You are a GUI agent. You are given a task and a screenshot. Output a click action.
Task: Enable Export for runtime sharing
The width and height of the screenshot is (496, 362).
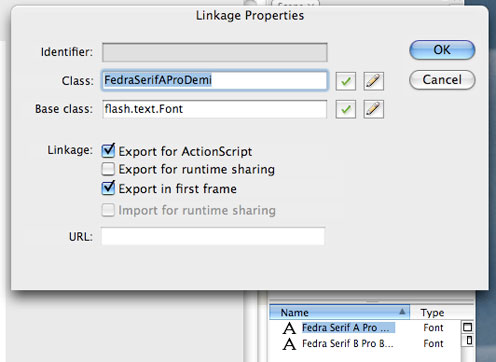point(108,169)
